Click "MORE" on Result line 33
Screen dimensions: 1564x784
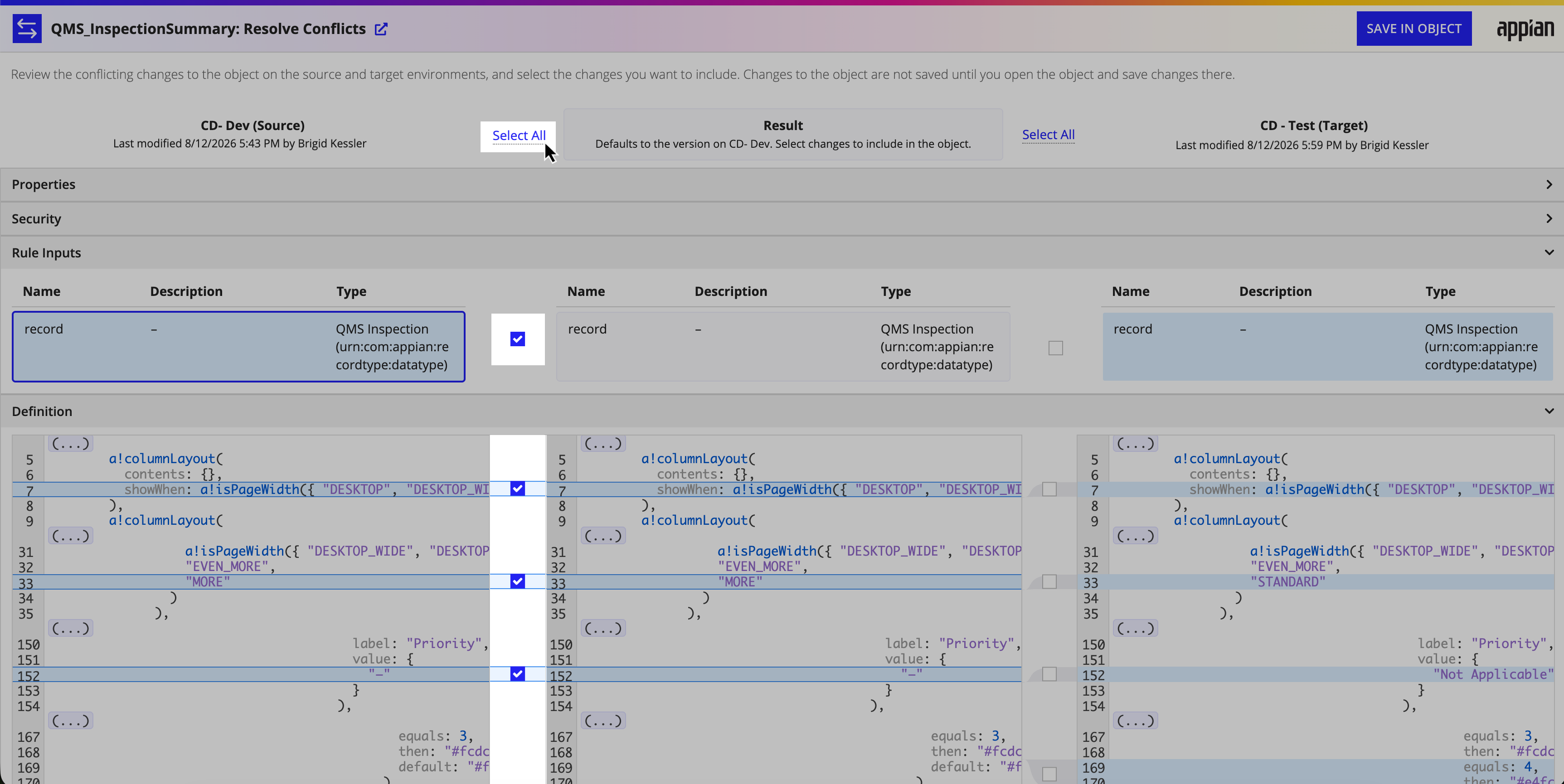click(x=740, y=582)
